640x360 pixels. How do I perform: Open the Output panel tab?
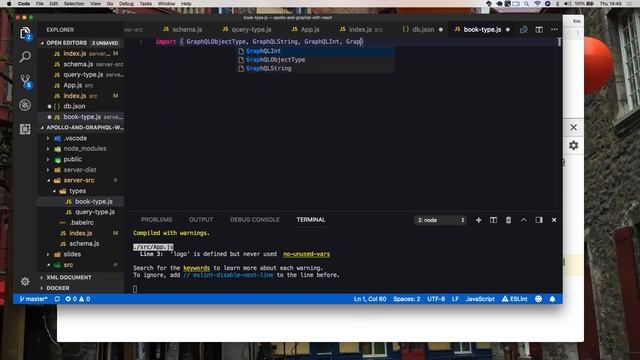click(201, 220)
